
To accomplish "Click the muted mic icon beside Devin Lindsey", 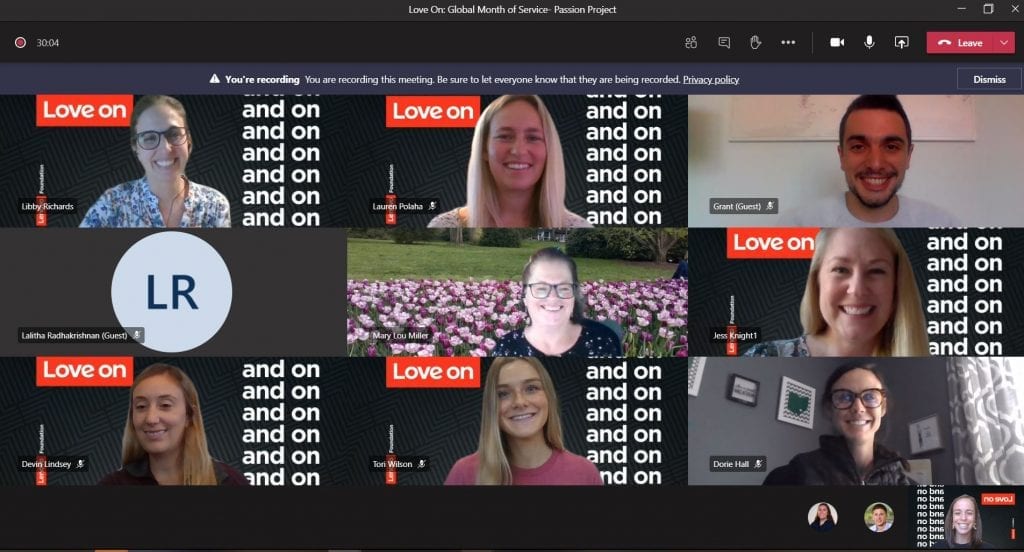I will click(80, 464).
